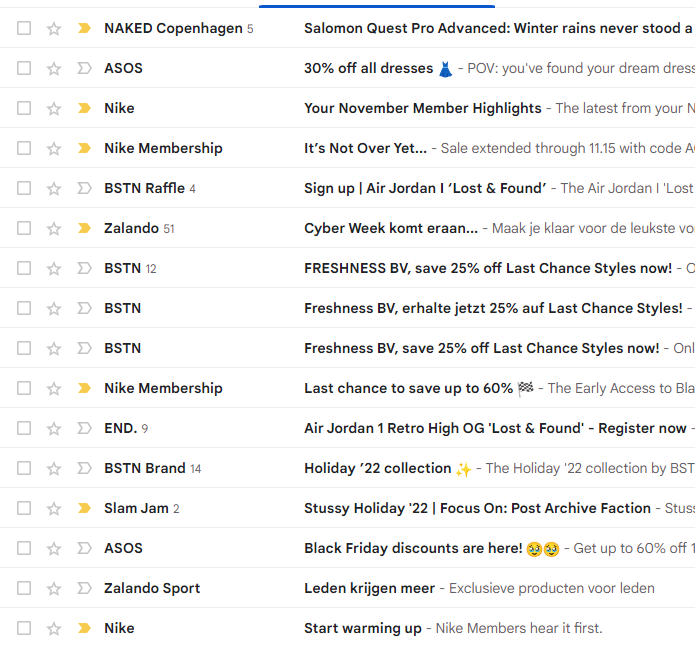The image size is (695, 646).
Task: Check the BSTN Raffle email box
Action: pos(24,188)
